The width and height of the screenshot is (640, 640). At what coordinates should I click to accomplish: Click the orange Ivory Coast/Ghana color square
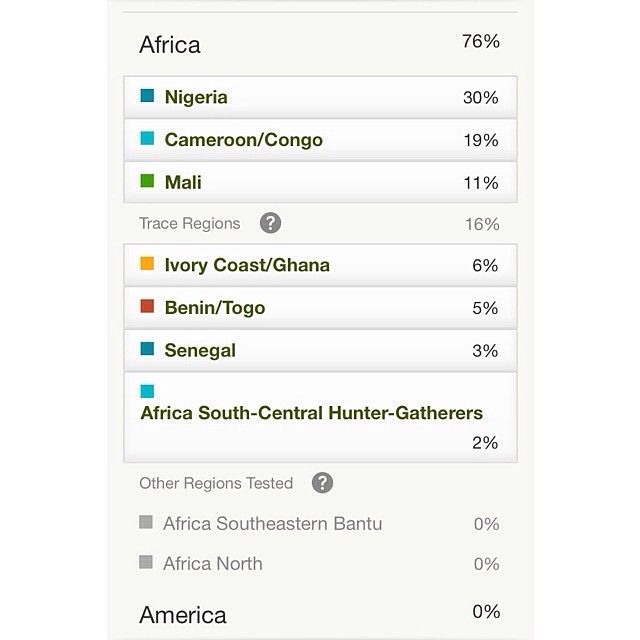(x=147, y=263)
